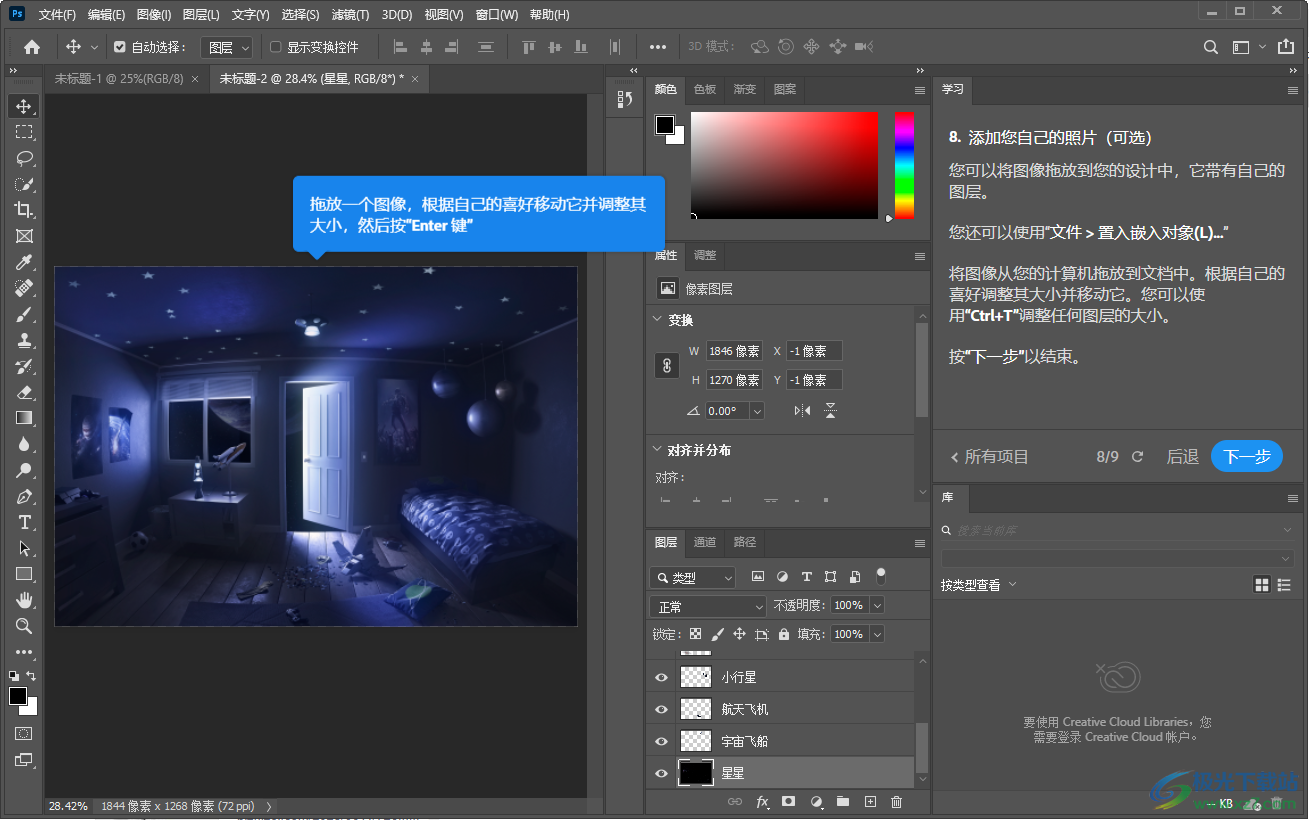The height and width of the screenshot is (820, 1309).
Task: Select the Eyedropper tool
Action: click(x=24, y=262)
